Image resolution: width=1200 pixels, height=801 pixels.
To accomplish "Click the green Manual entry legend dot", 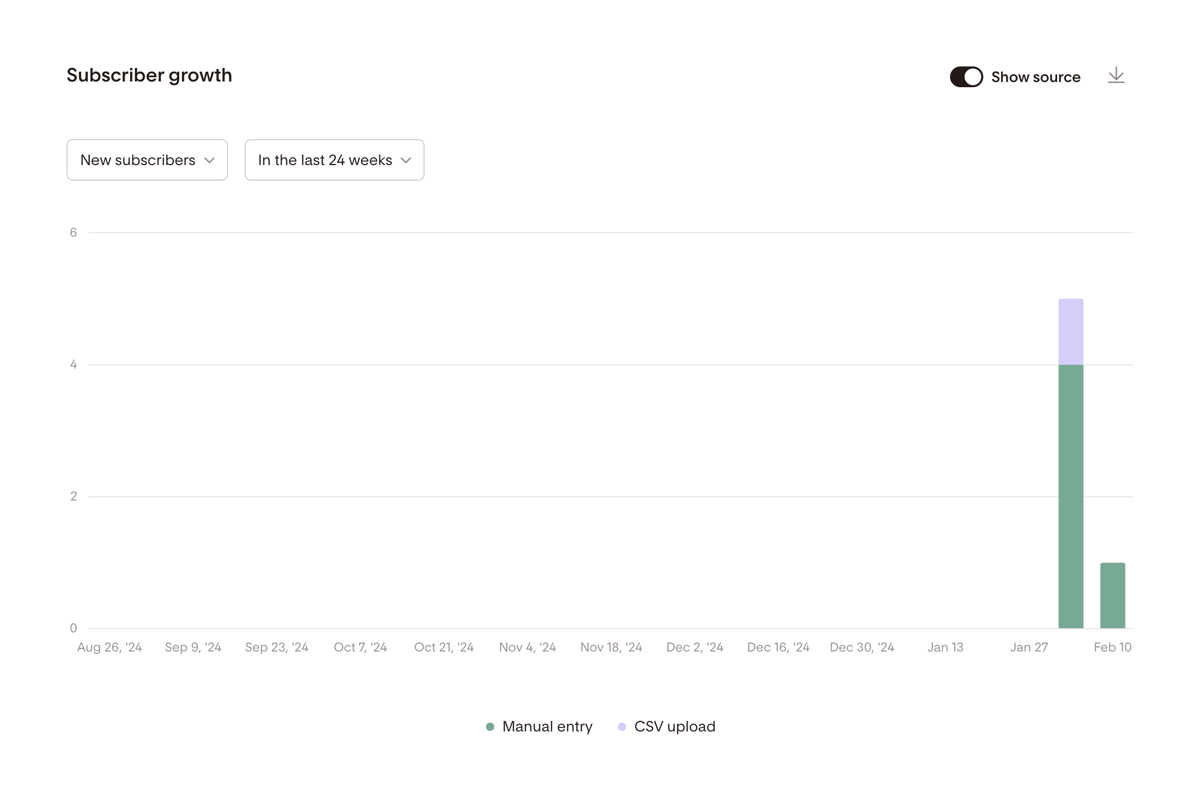I will [x=489, y=726].
